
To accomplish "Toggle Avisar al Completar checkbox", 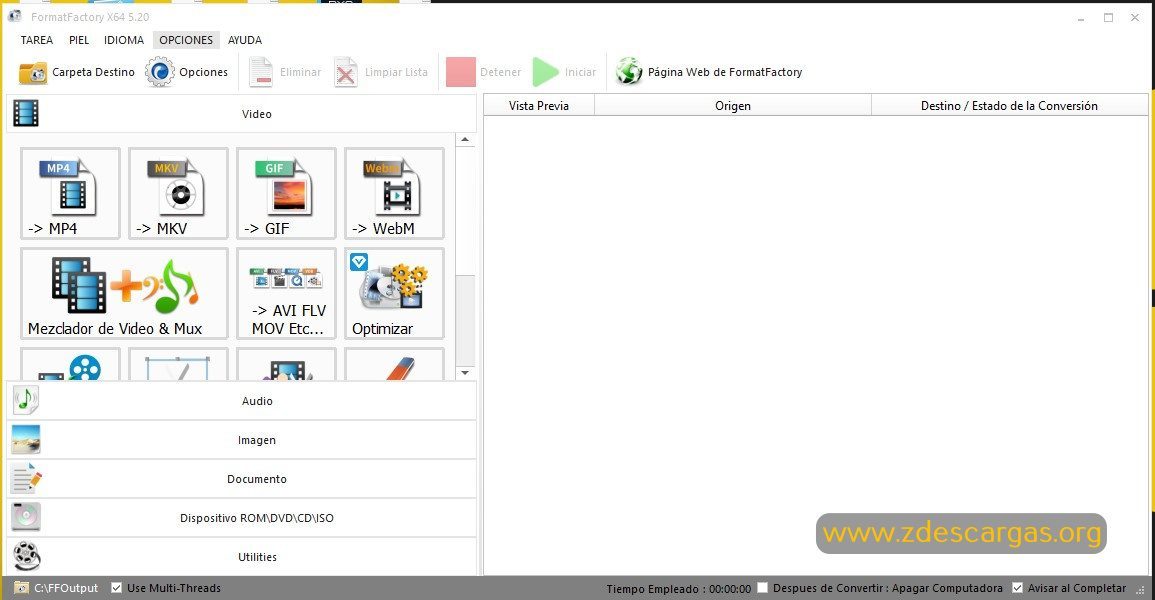I will pyautogui.click(x=1017, y=587).
